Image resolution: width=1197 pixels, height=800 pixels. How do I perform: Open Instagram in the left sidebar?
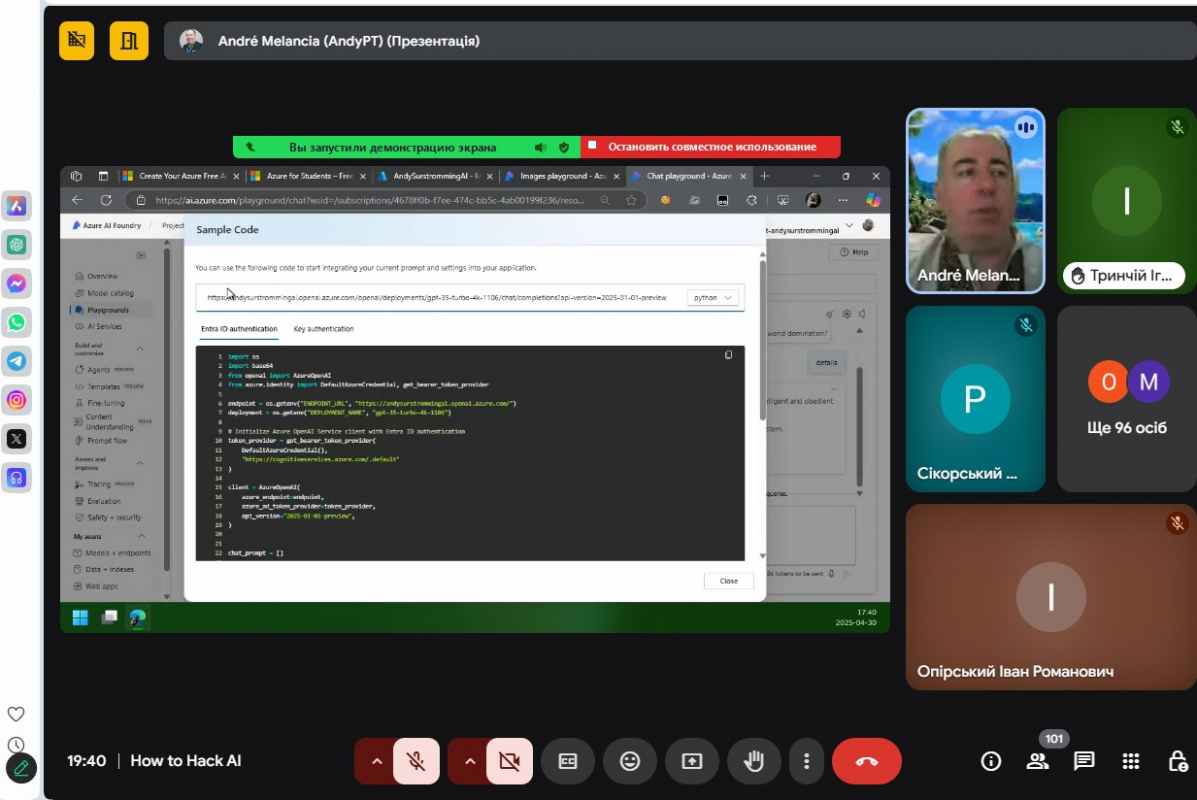point(17,400)
